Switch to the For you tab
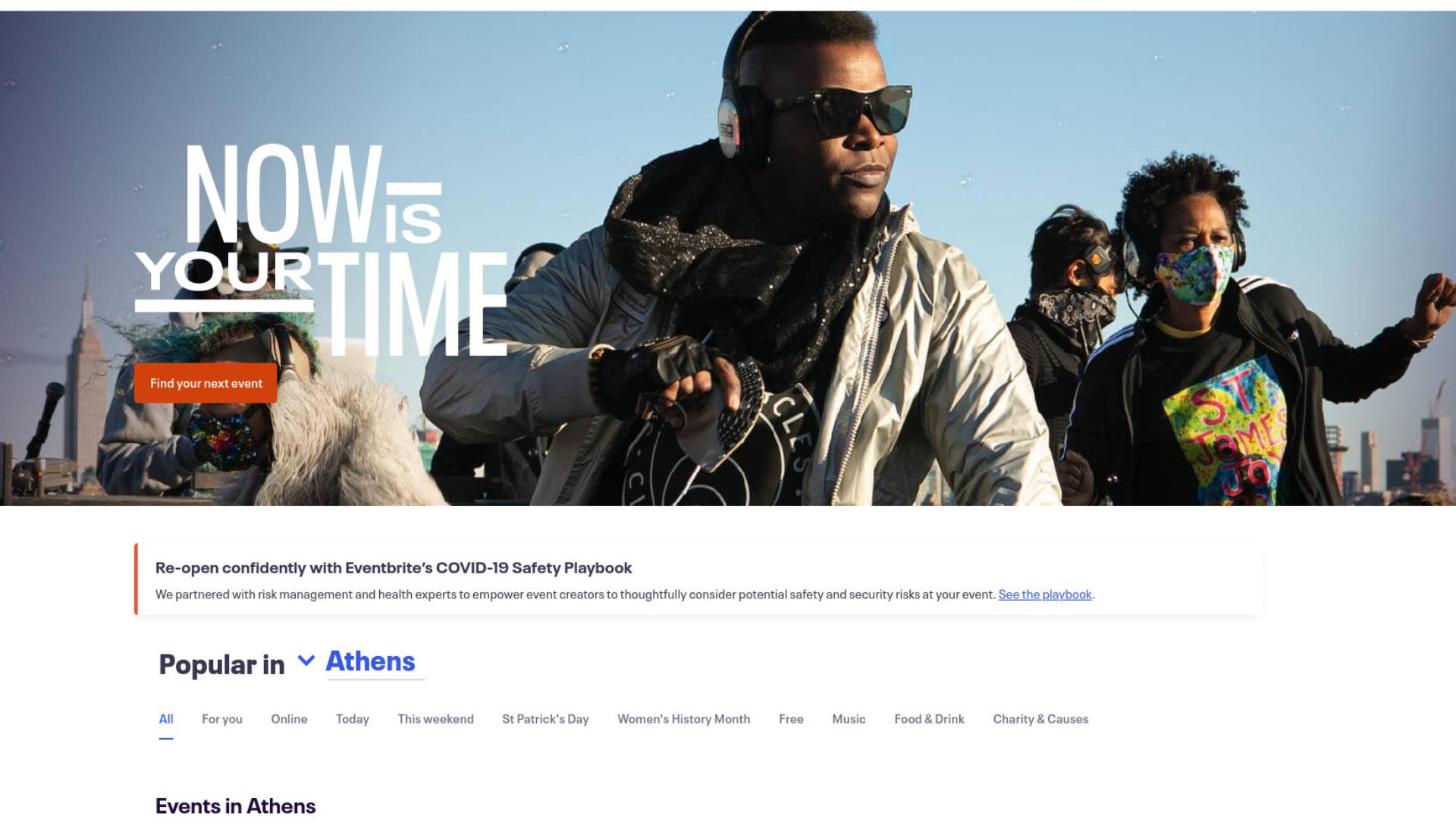The image size is (1456, 832). [222, 719]
